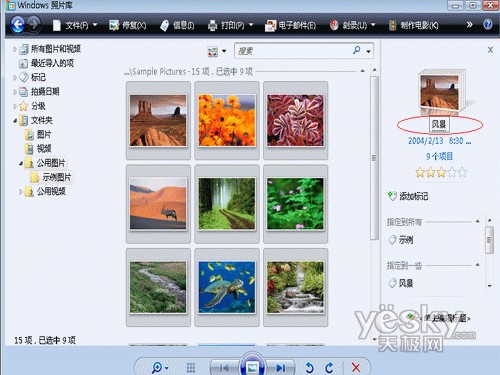Close the info pane with X
This screenshot has height=375, width=500.
pos(490,50)
